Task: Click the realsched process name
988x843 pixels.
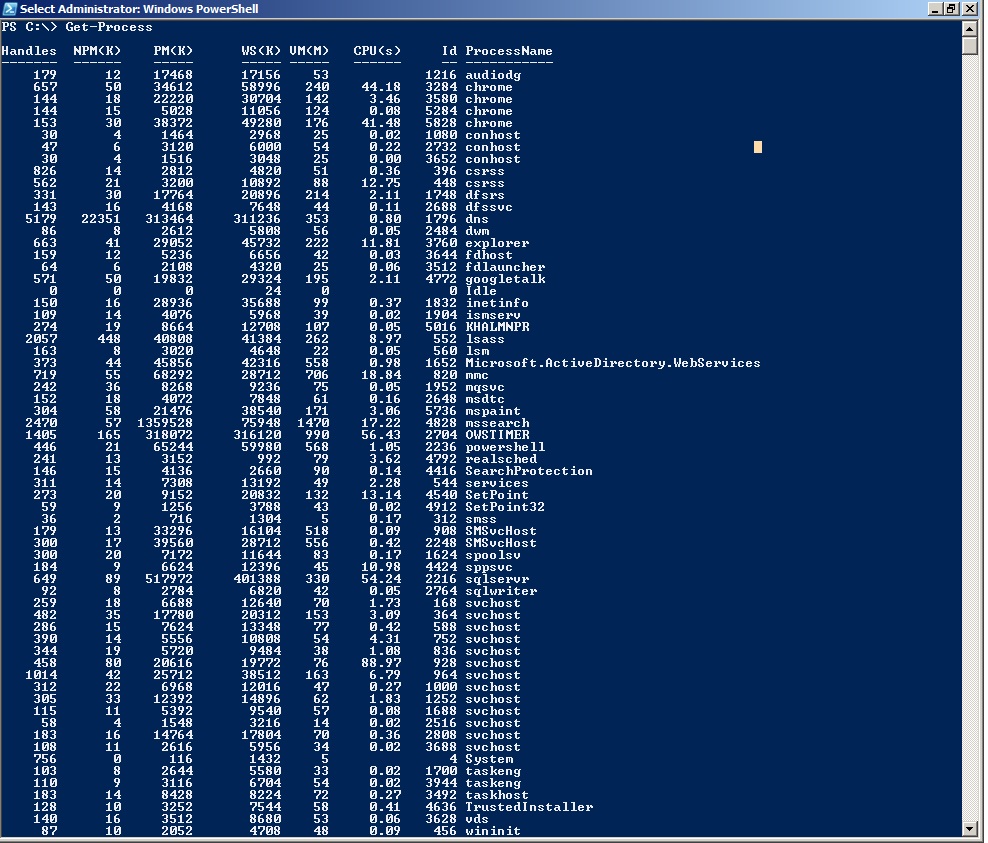Action: (x=501, y=459)
